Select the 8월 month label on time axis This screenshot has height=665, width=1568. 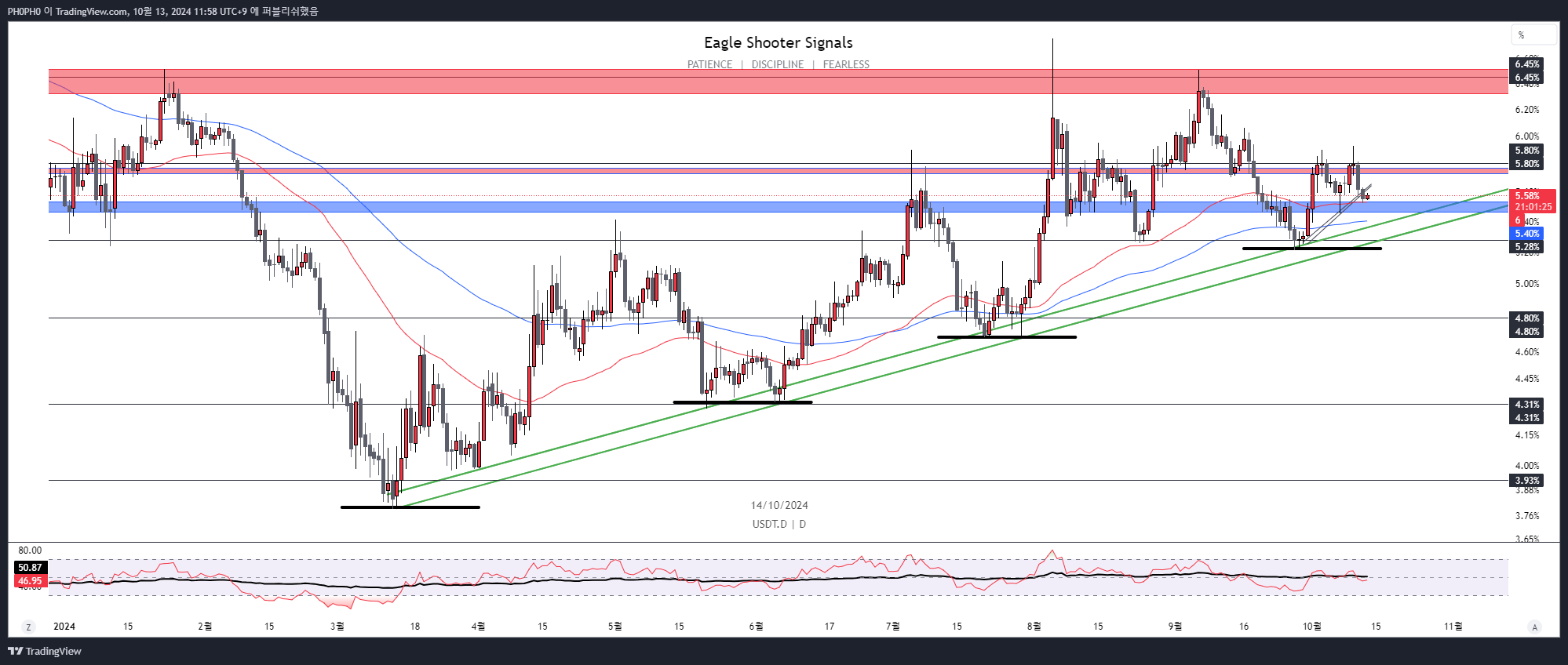(x=1034, y=627)
